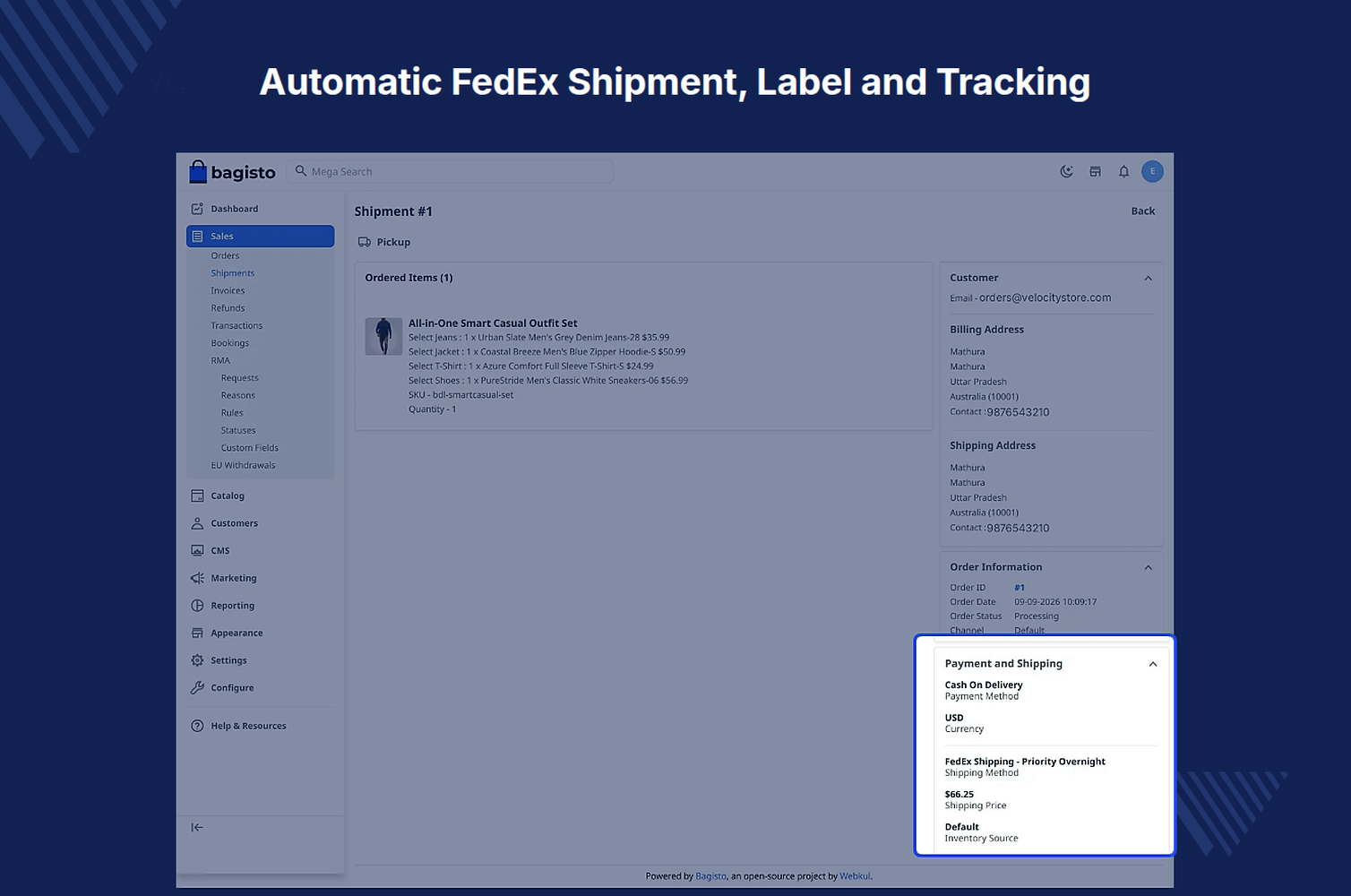Click the Appearance sidebar icon
The height and width of the screenshot is (896, 1351).
(197, 633)
